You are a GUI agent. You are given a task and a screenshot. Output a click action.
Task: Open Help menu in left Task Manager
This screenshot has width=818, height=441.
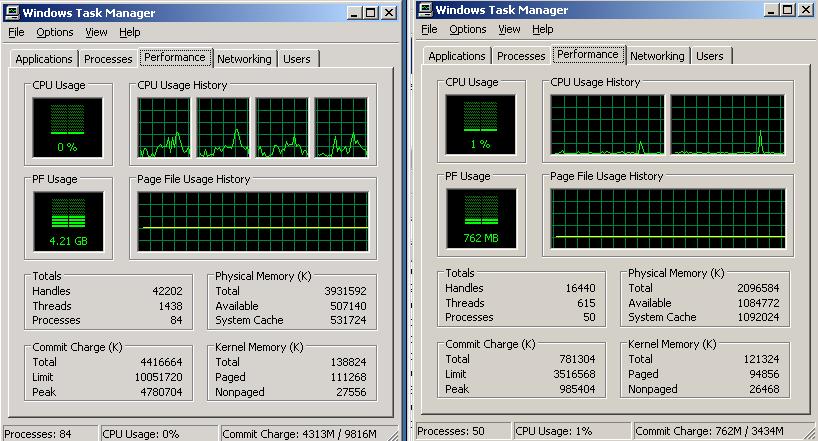click(129, 32)
